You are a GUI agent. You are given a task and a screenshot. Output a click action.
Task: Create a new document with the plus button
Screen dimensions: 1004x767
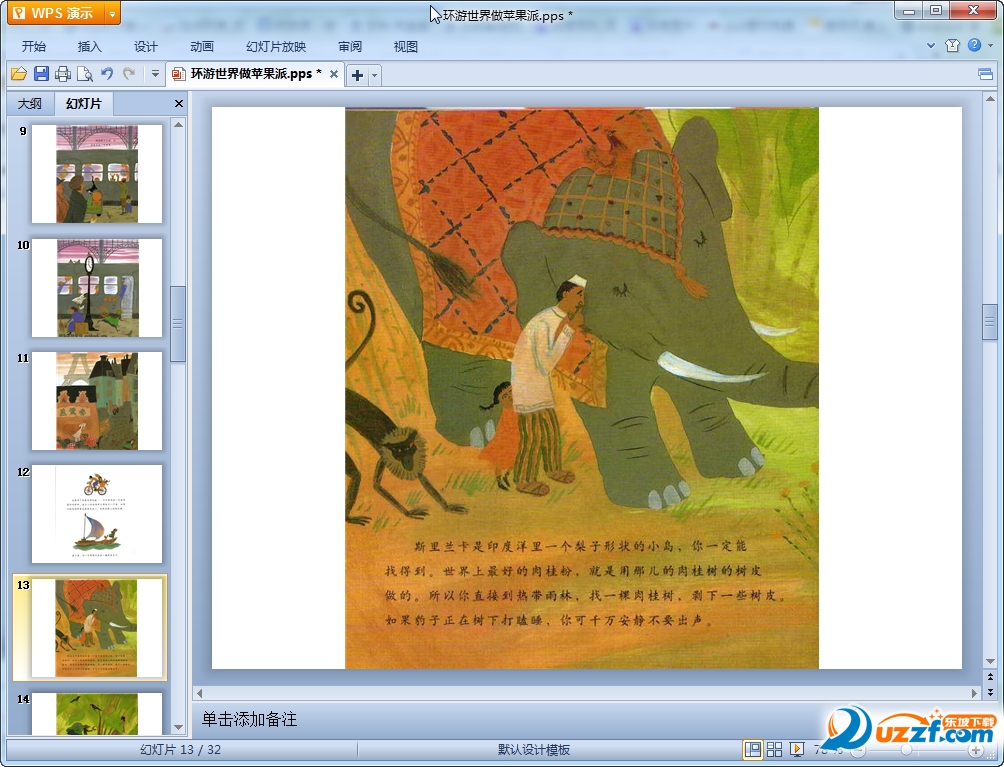click(357, 76)
